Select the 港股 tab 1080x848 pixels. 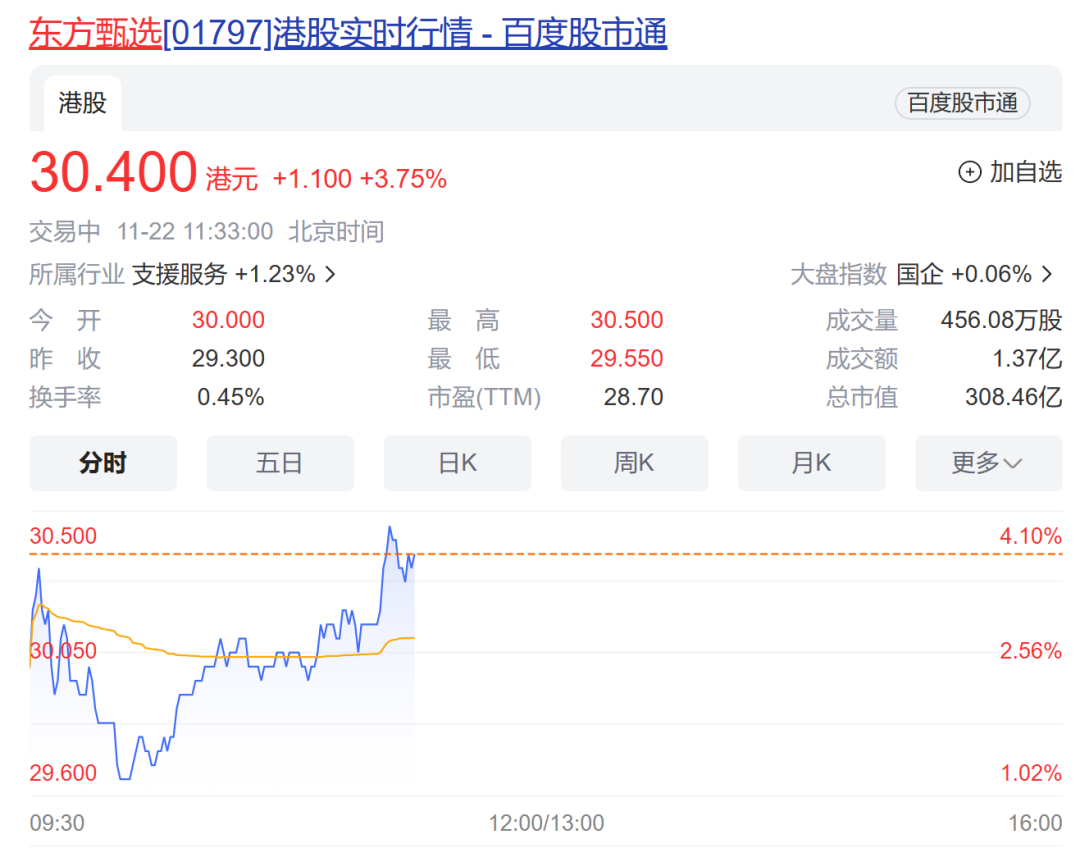click(83, 103)
